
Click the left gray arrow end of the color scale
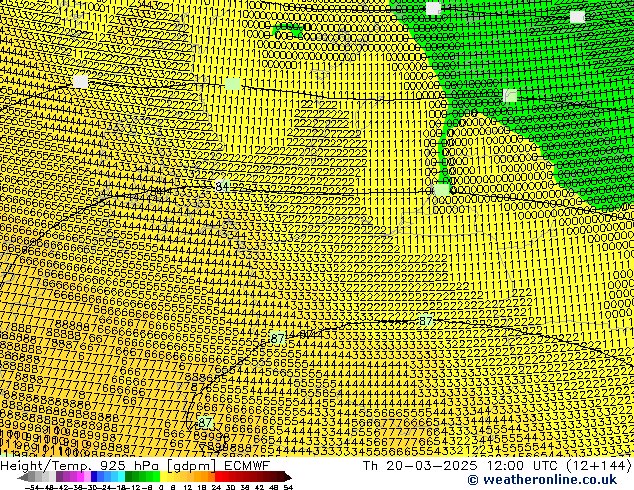point(23,477)
